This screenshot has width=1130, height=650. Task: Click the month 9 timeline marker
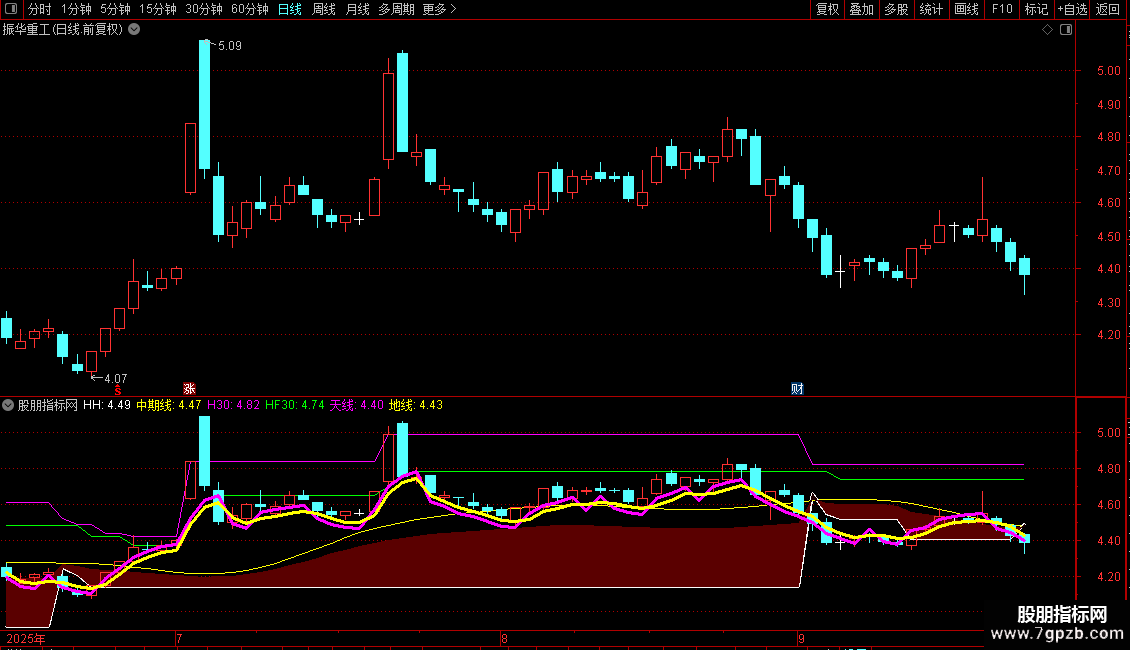click(x=801, y=638)
